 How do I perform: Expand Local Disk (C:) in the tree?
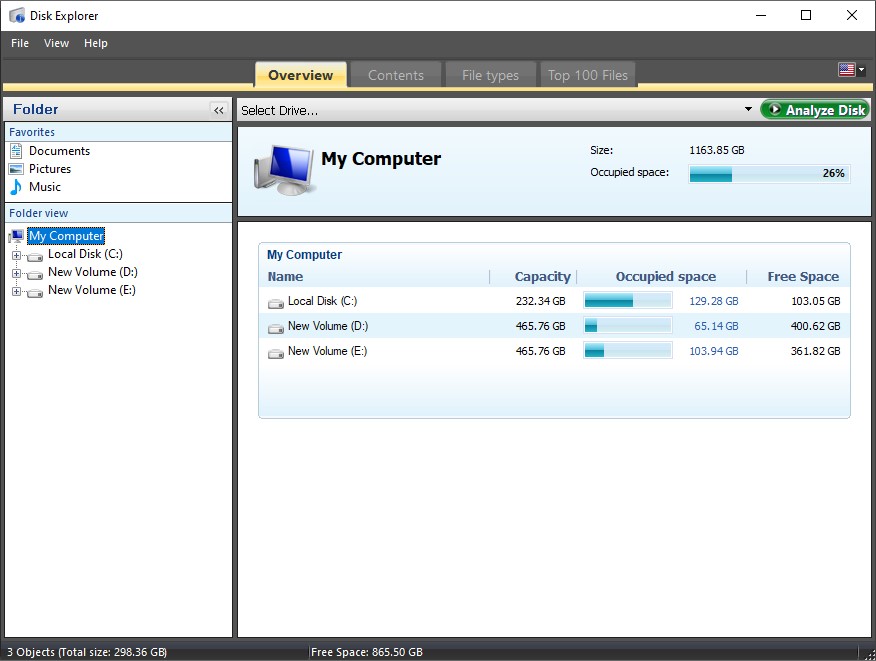coord(17,253)
